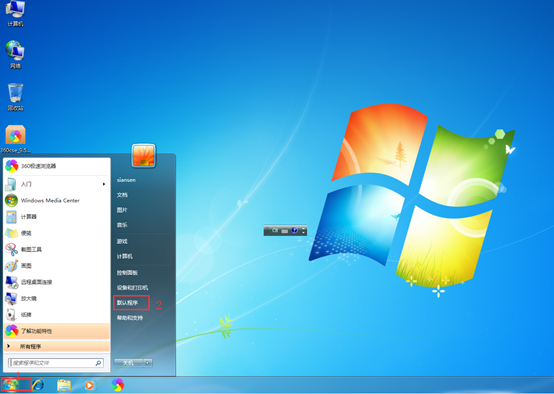Open 帮助和支持 help and support
554x394 pixels.
coord(130,318)
